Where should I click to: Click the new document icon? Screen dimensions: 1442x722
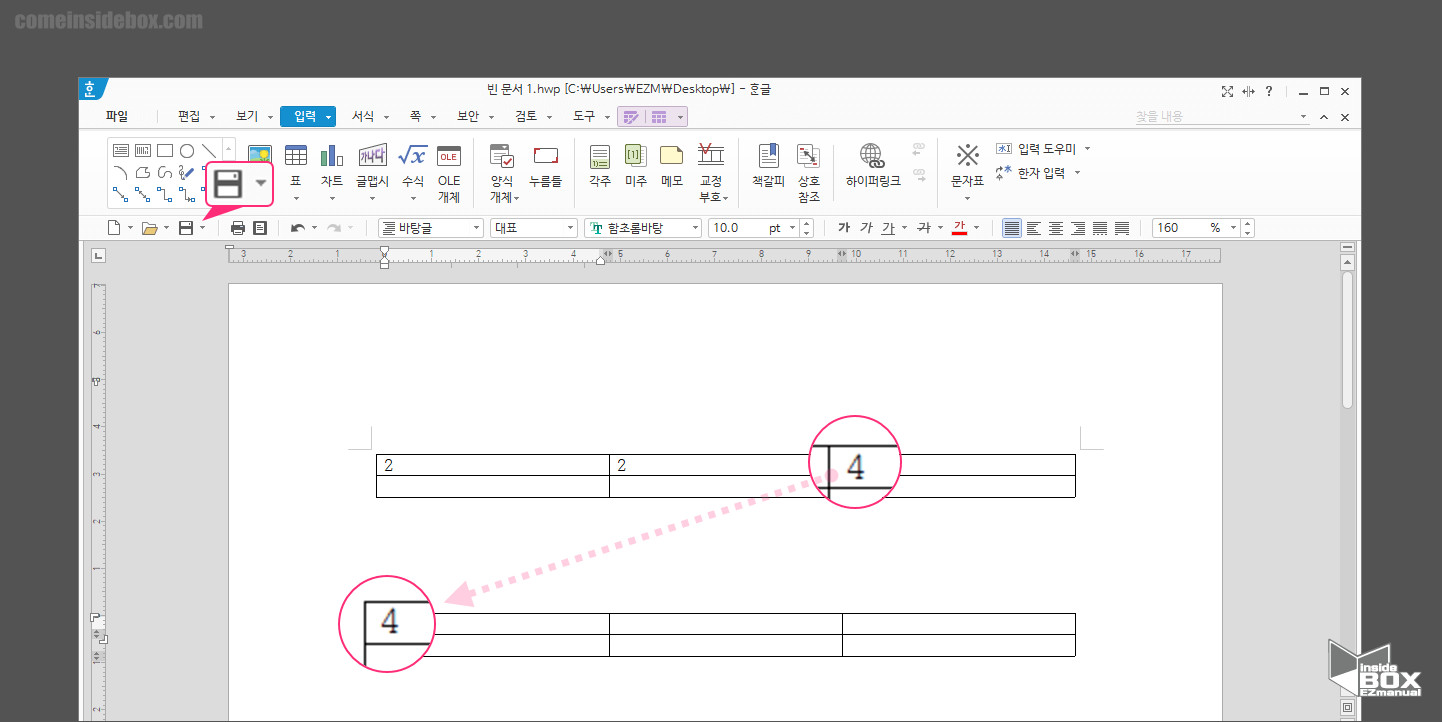click(x=114, y=228)
